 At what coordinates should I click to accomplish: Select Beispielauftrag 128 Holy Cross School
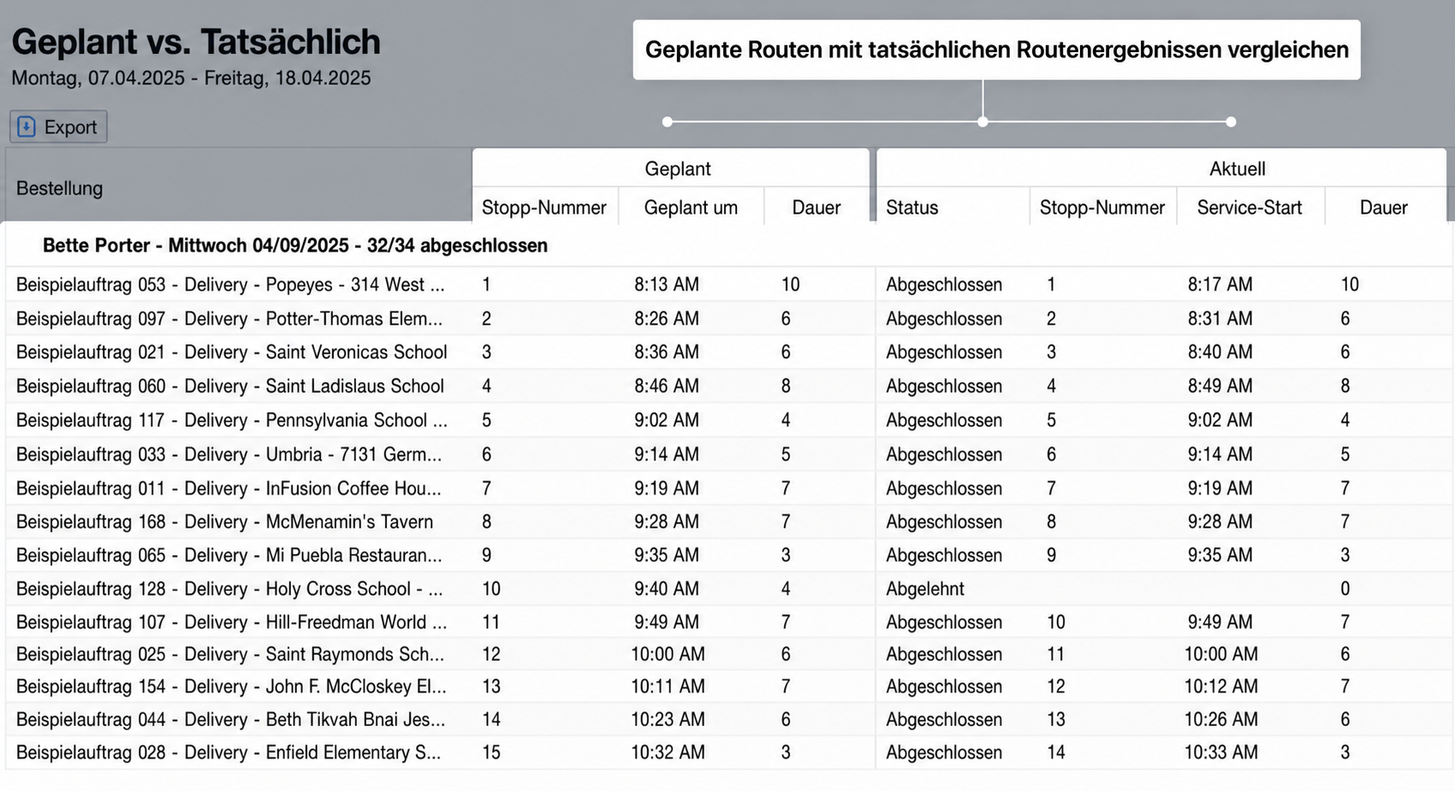click(231, 589)
